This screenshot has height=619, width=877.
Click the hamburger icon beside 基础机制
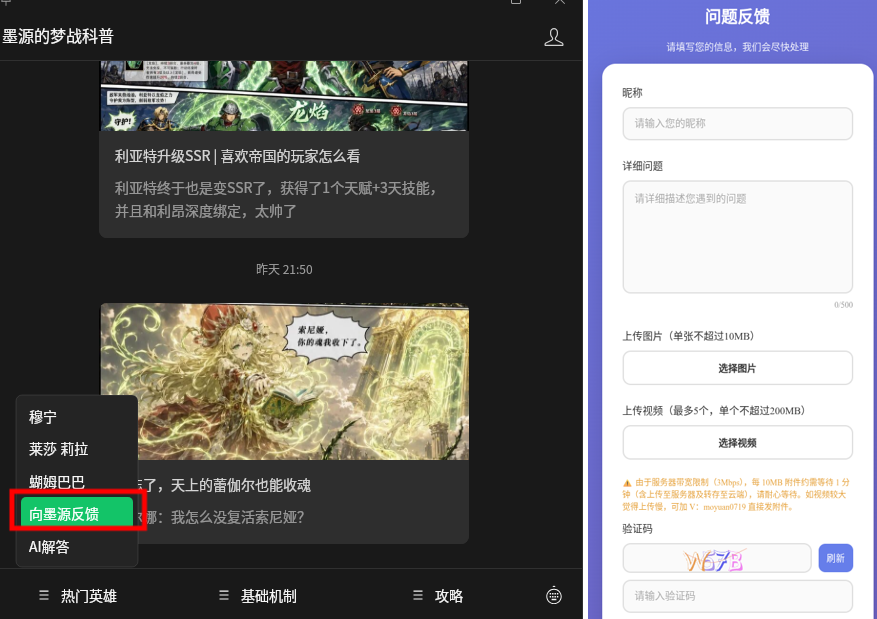(x=224, y=596)
